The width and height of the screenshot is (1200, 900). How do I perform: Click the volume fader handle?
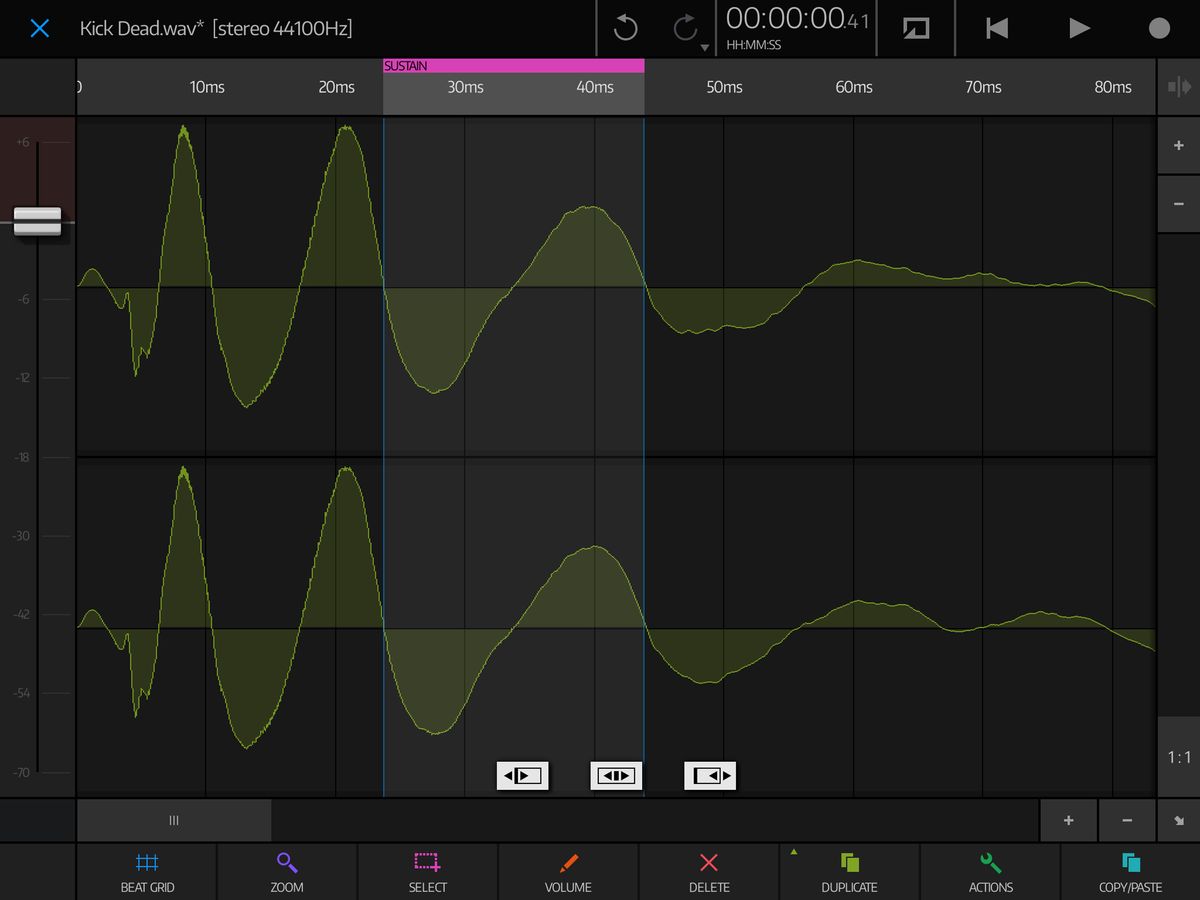(37, 221)
